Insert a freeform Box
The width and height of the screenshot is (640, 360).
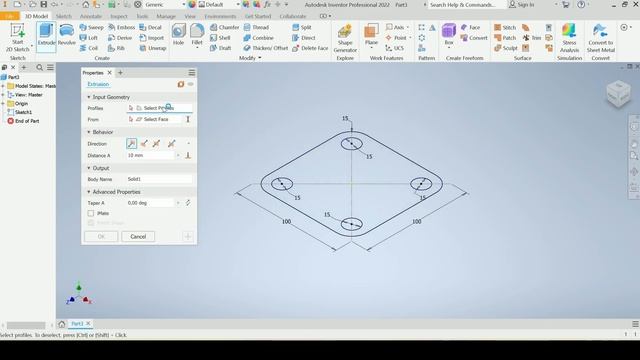pyautogui.click(x=449, y=35)
